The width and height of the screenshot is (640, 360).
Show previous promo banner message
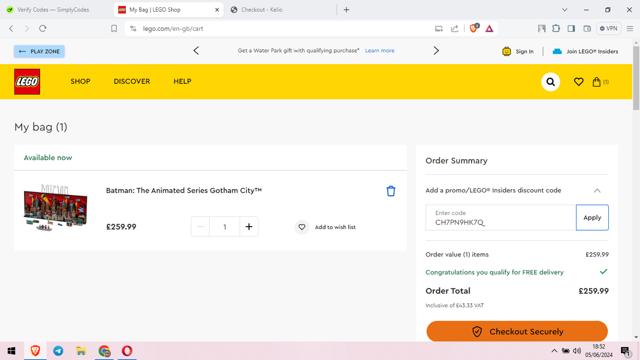point(196,51)
